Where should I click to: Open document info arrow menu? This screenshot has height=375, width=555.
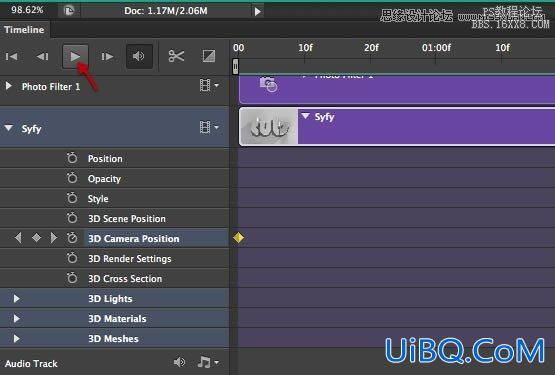point(257,11)
